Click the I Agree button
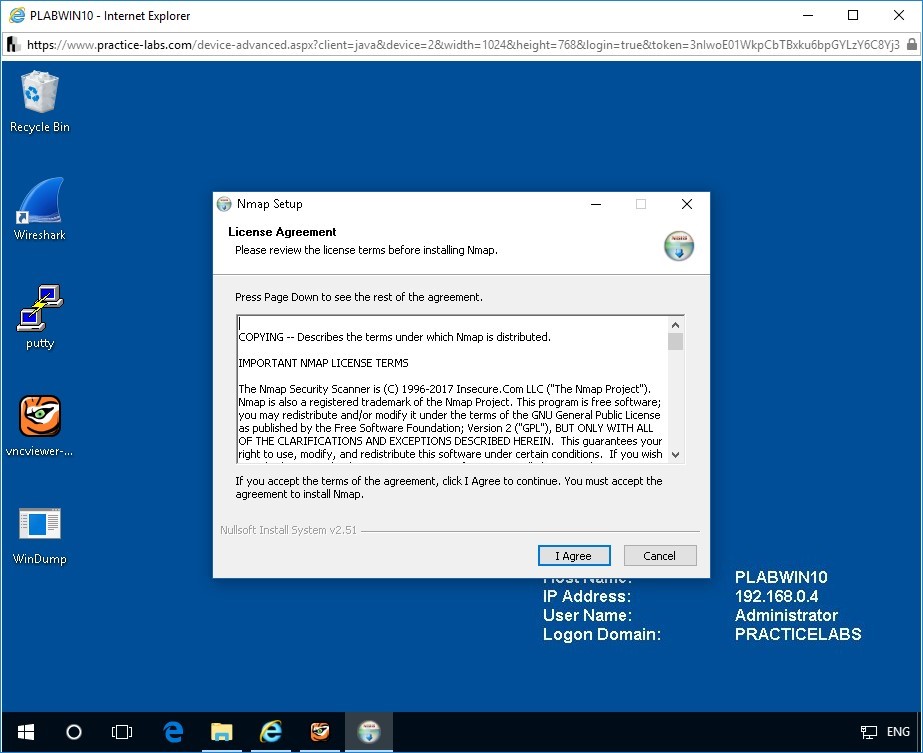 pyautogui.click(x=574, y=556)
